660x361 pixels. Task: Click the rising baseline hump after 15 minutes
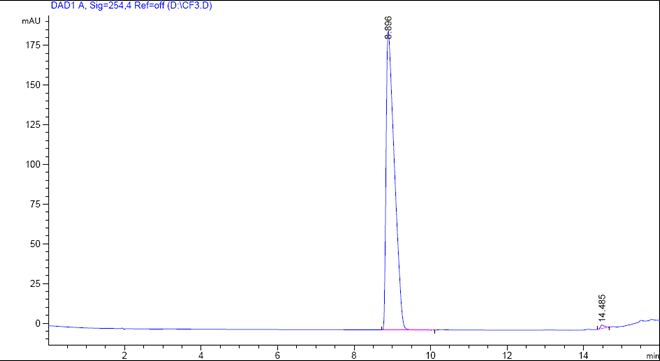643,321
